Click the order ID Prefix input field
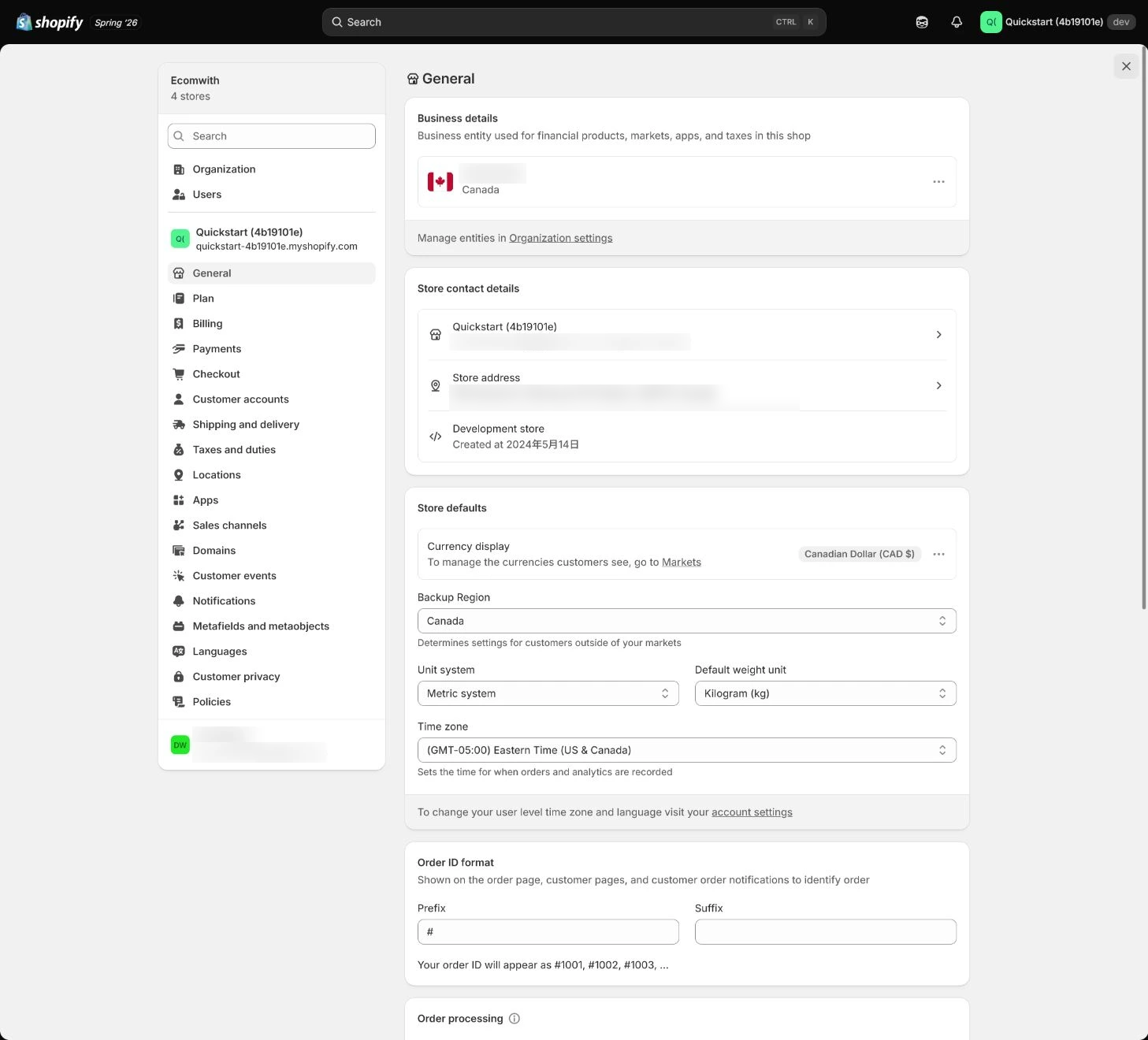This screenshot has width=1148, height=1040. (x=548, y=932)
